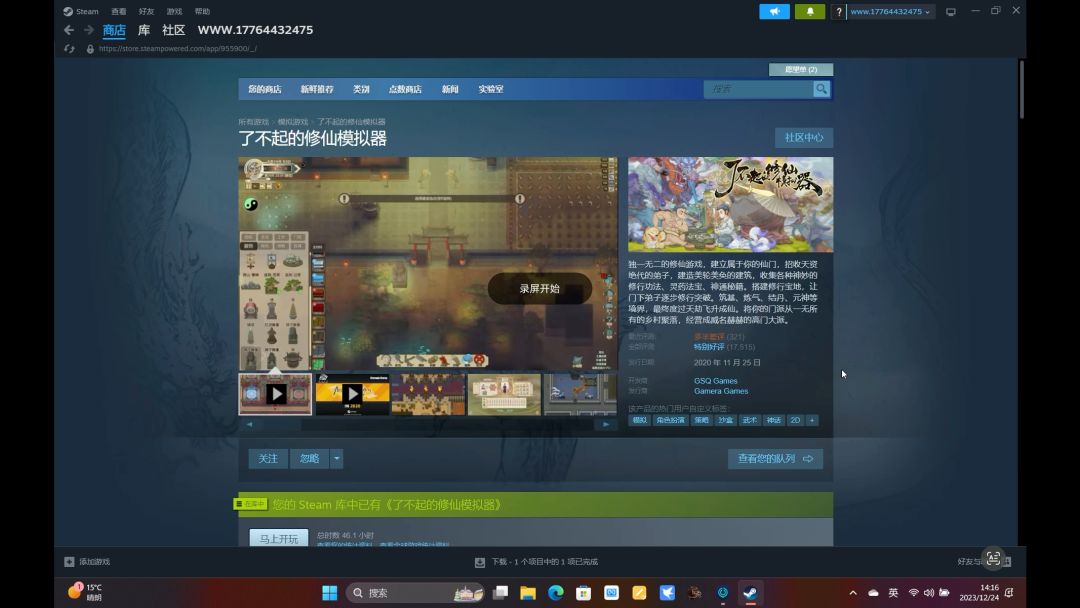1080x608 pixels.
Task: Open the 帮助 menu
Action: pyautogui.click(x=202, y=12)
